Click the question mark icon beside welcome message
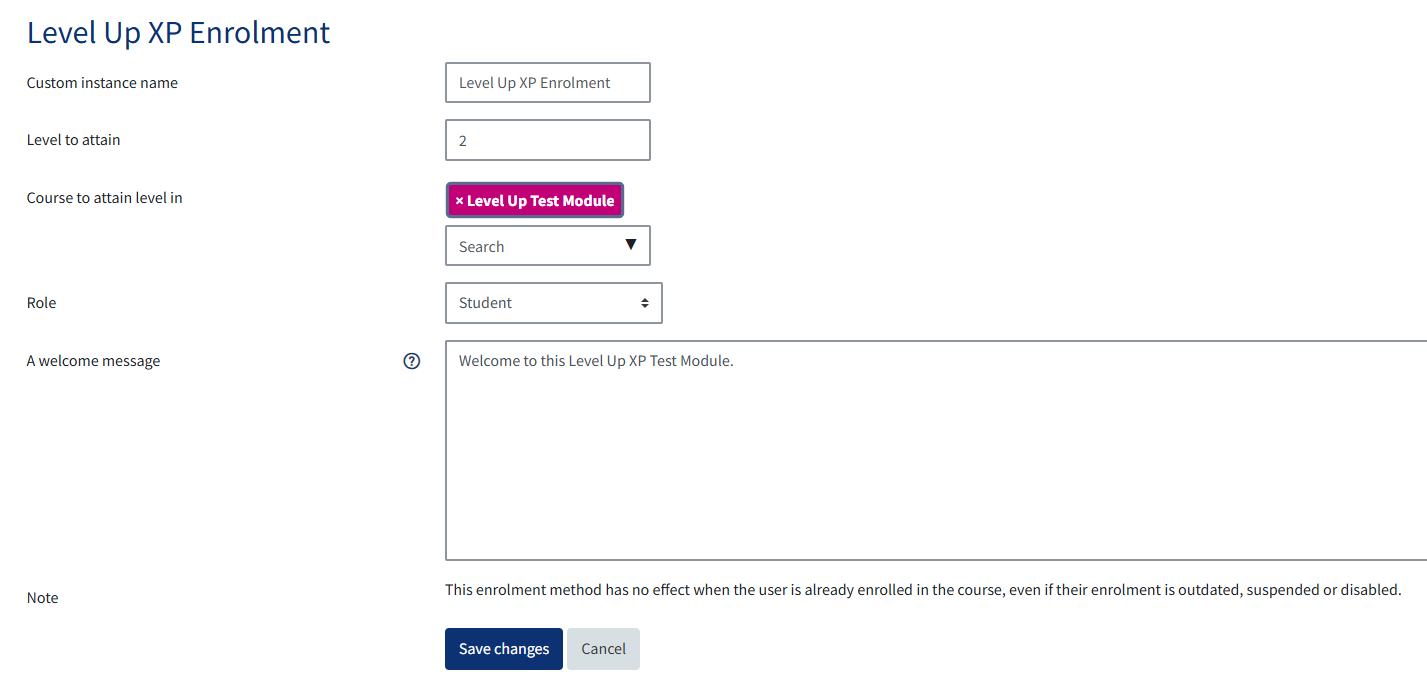This screenshot has width=1427, height=679. click(411, 361)
